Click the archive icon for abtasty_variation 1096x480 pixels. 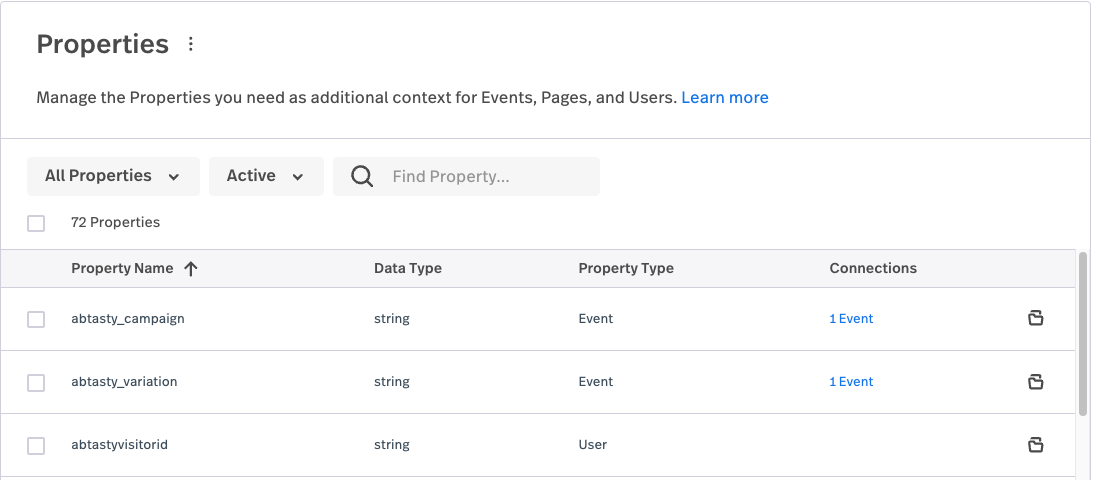(x=1036, y=381)
